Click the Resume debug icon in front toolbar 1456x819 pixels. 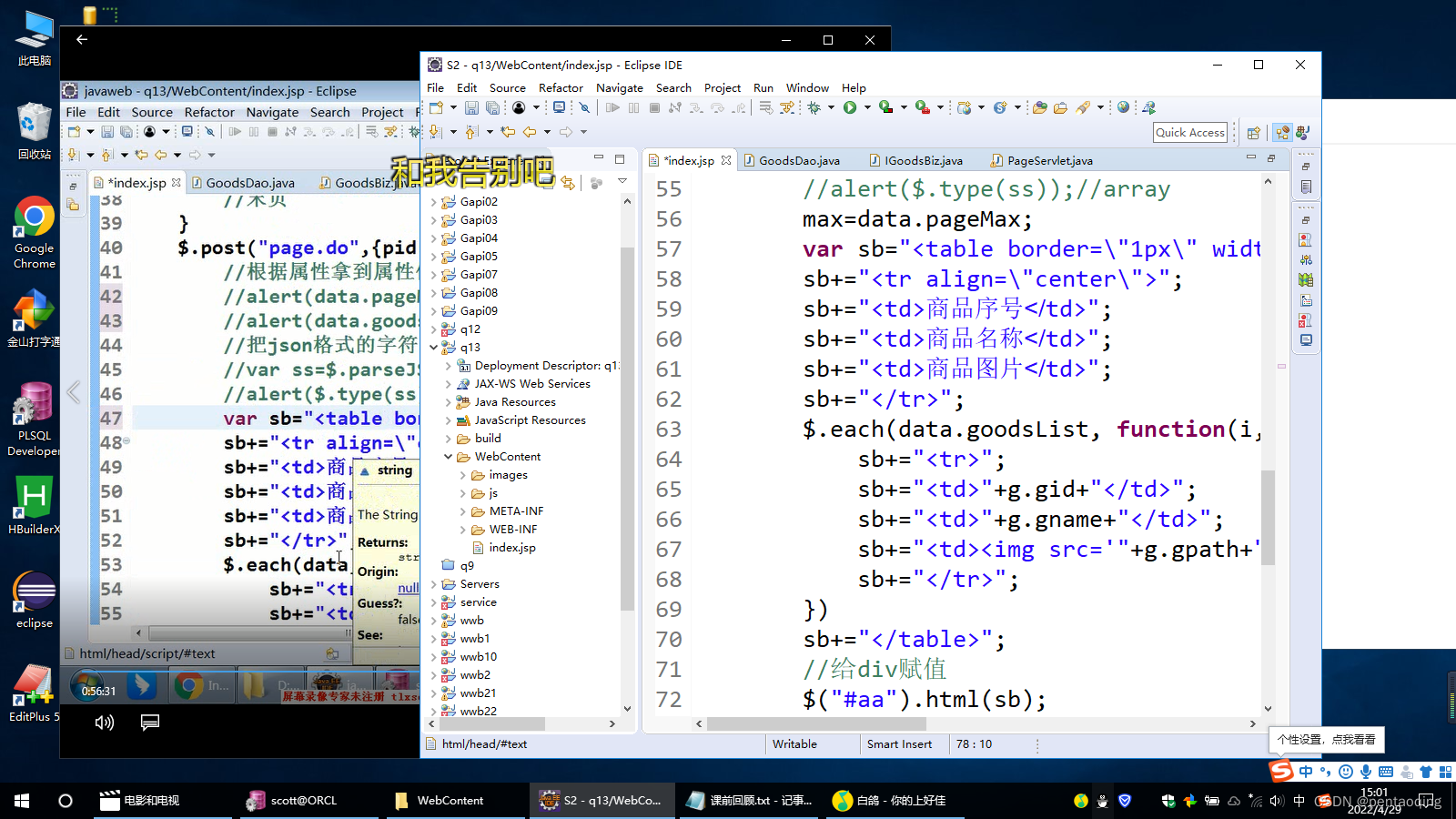(612, 107)
